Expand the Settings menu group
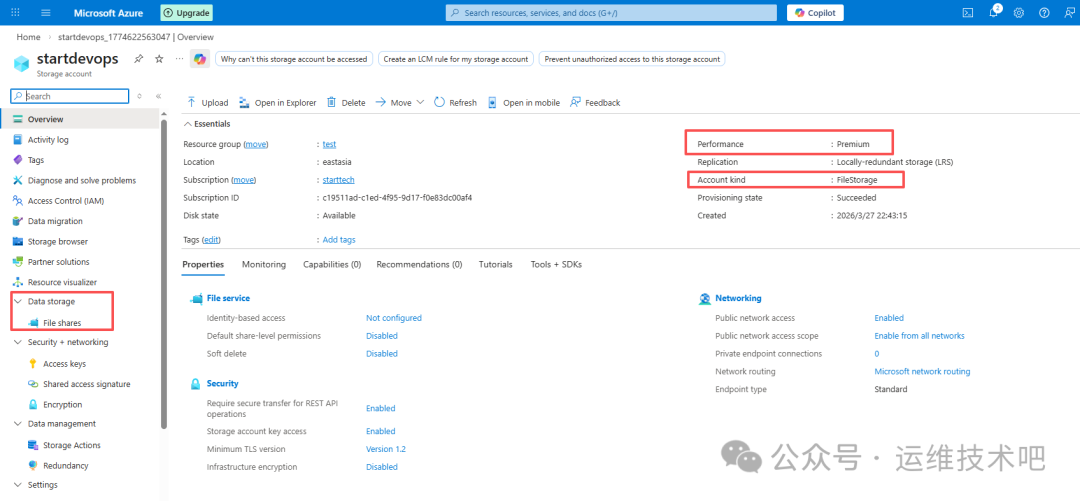 (18, 485)
